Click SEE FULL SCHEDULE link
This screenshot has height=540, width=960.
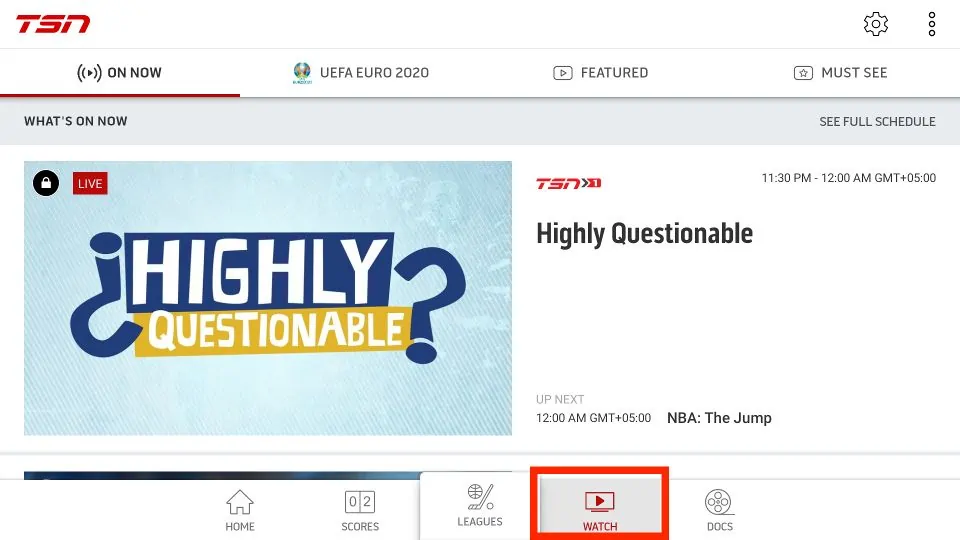click(877, 121)
